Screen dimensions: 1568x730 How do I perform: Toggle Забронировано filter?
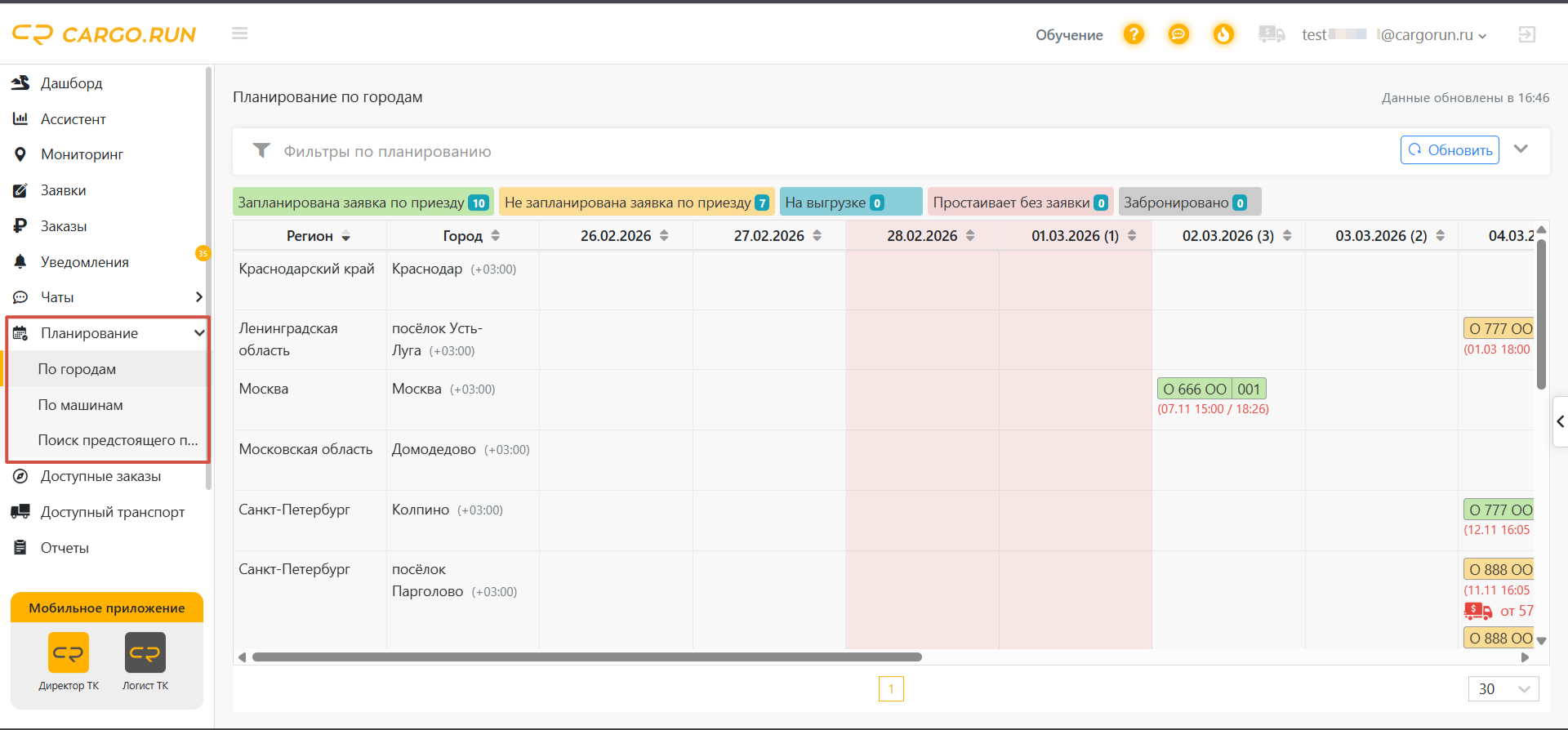click(1189, 202)
